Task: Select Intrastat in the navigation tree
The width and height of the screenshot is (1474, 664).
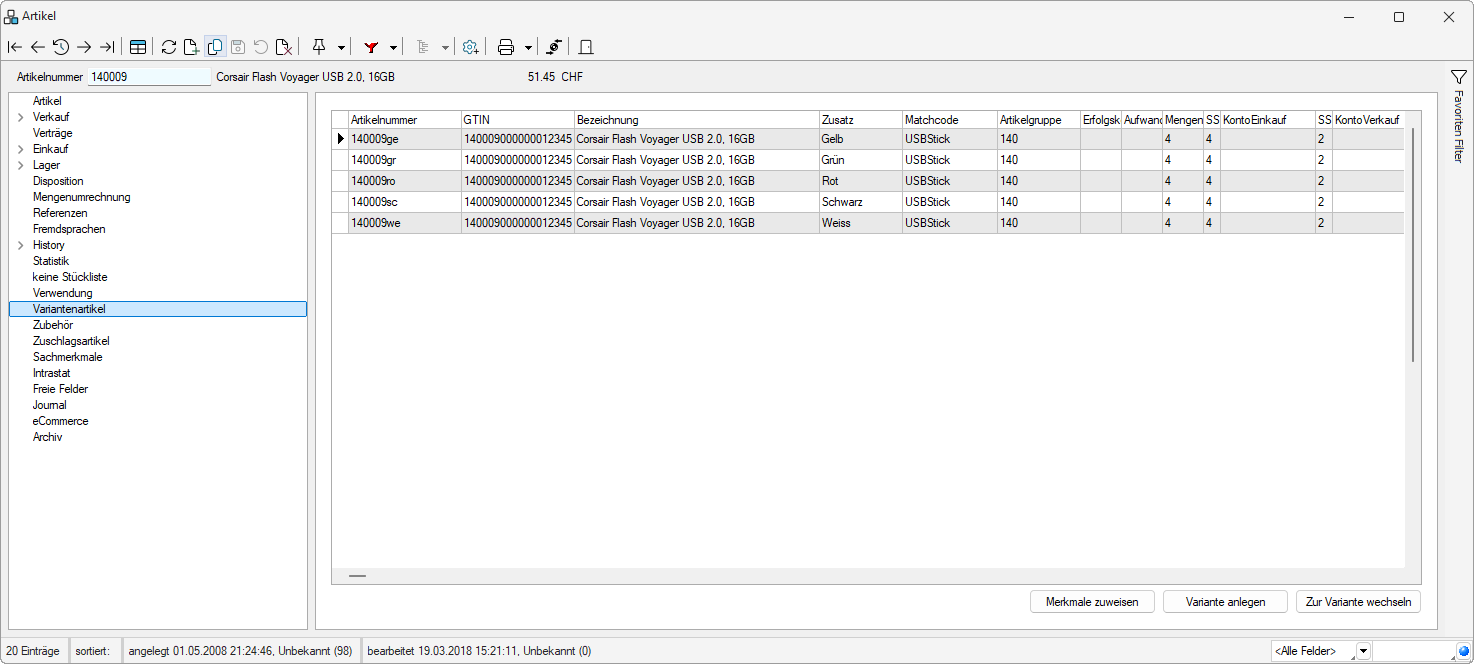Action: tap(51, 373)
